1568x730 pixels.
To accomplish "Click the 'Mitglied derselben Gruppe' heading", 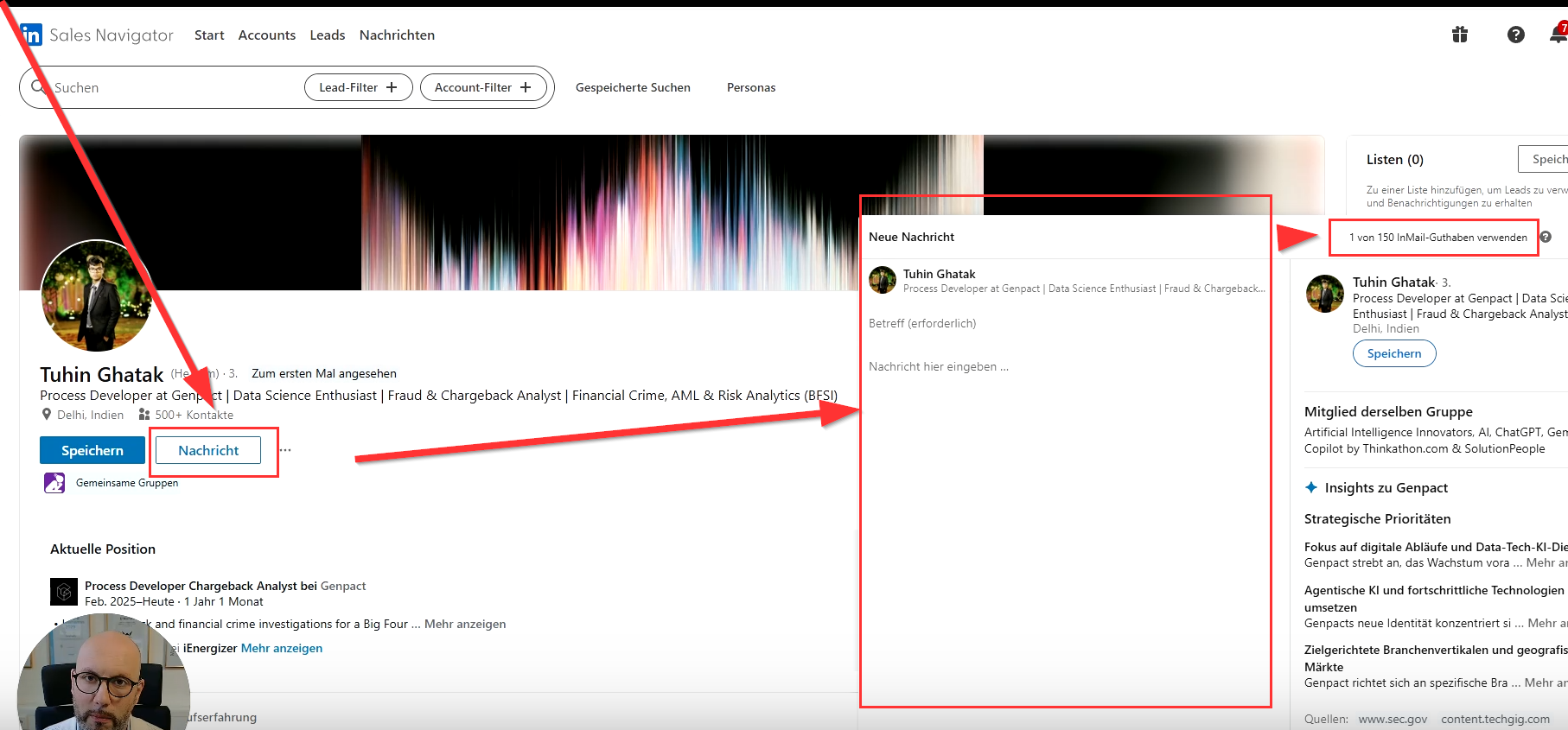I will click(1388, 411).
